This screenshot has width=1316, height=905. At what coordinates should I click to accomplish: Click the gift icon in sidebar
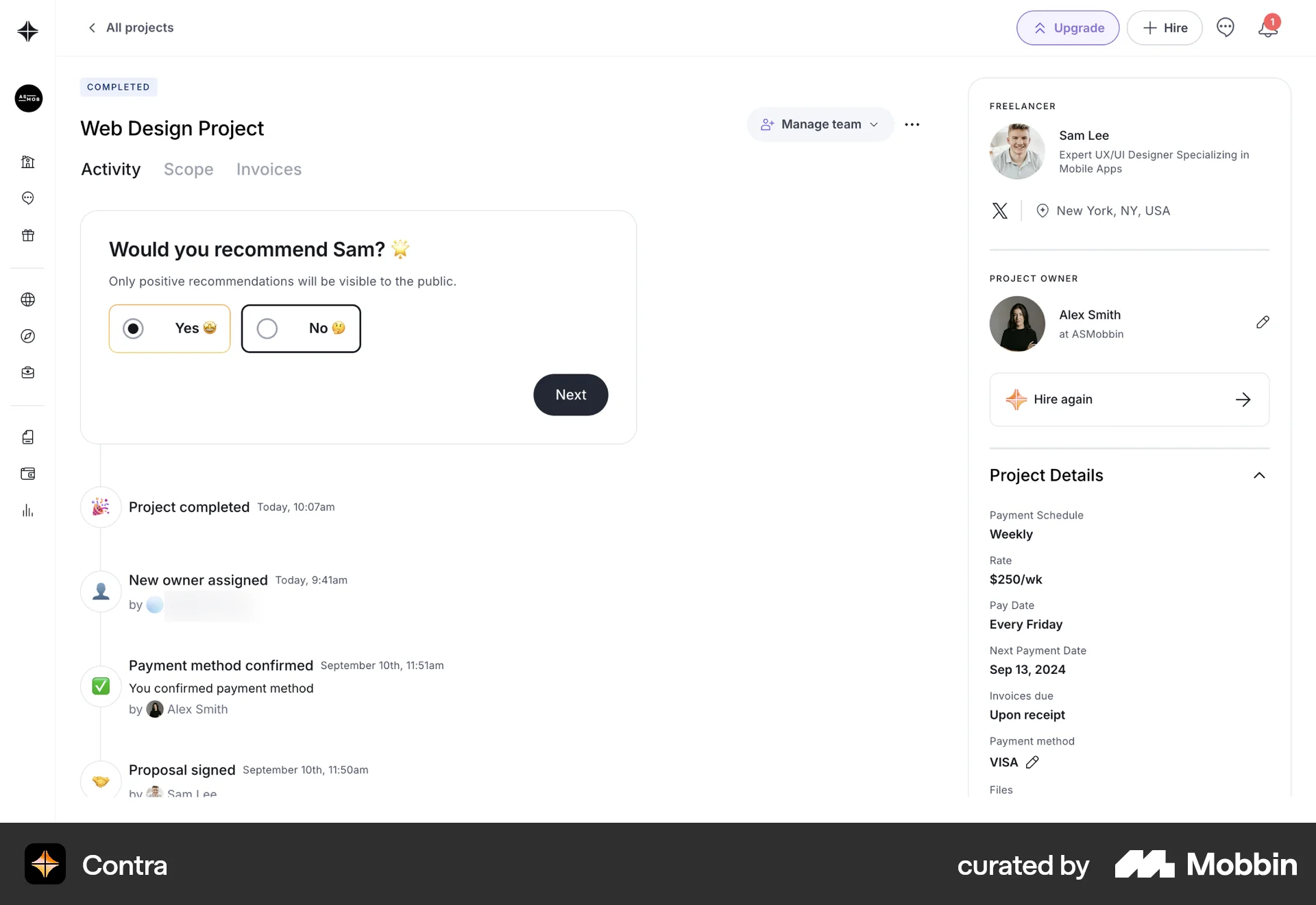(x=28, y=235)
